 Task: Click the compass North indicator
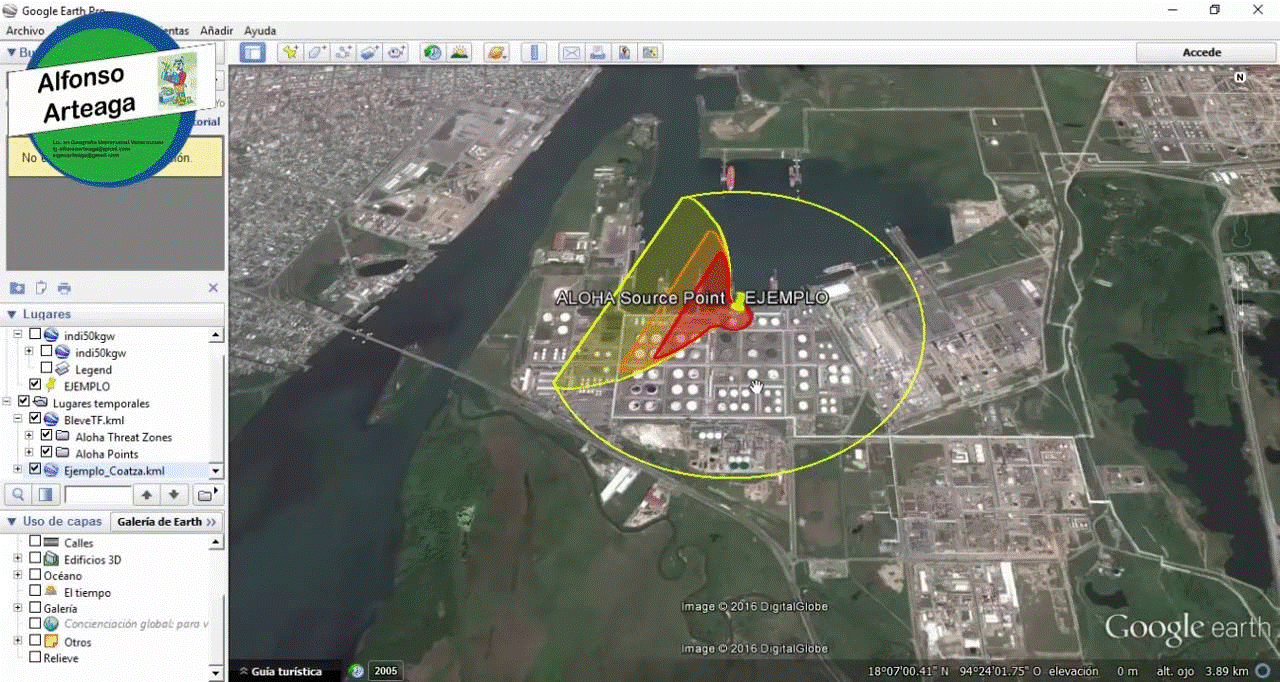coord(1240,77)
